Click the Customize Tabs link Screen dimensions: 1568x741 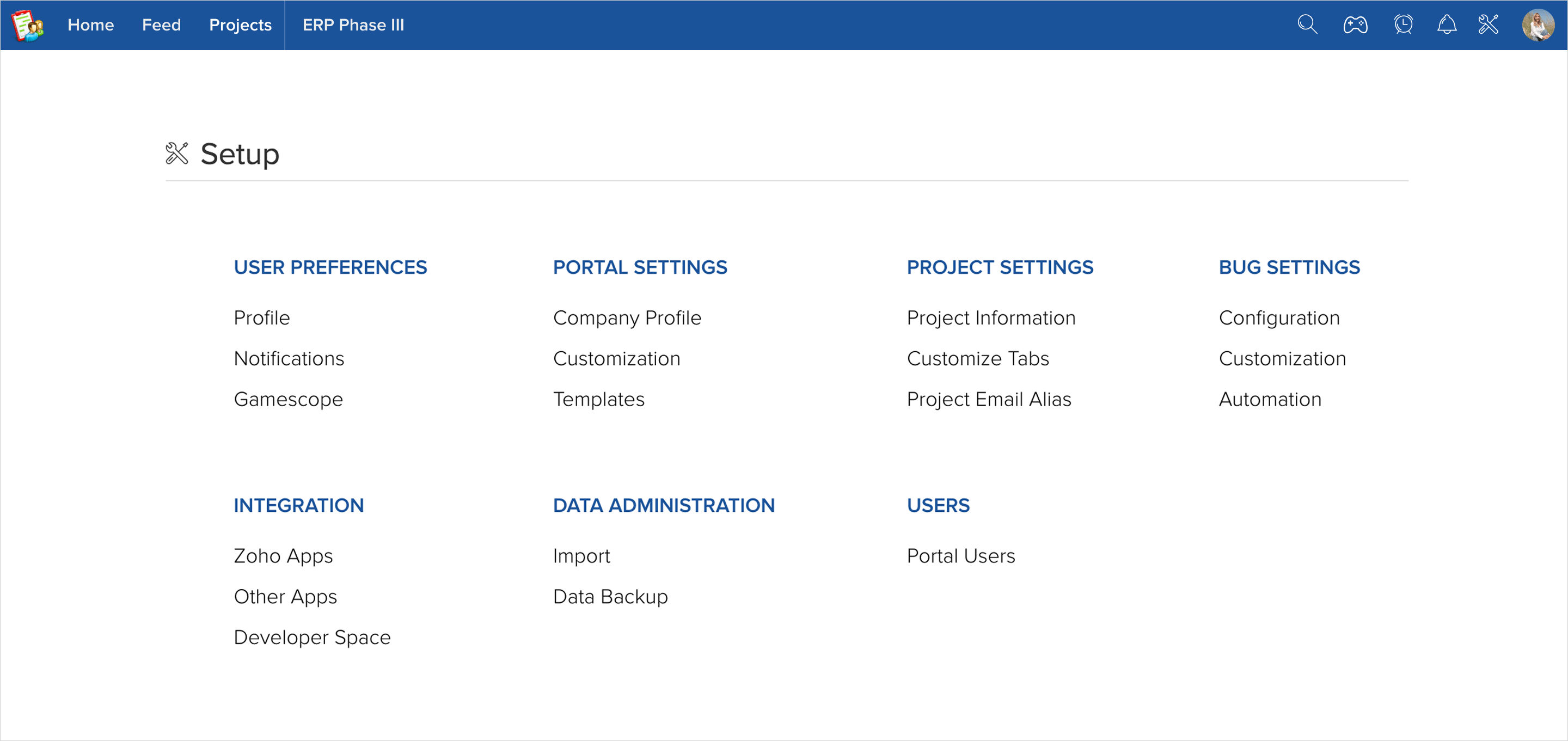coord(978,359)
